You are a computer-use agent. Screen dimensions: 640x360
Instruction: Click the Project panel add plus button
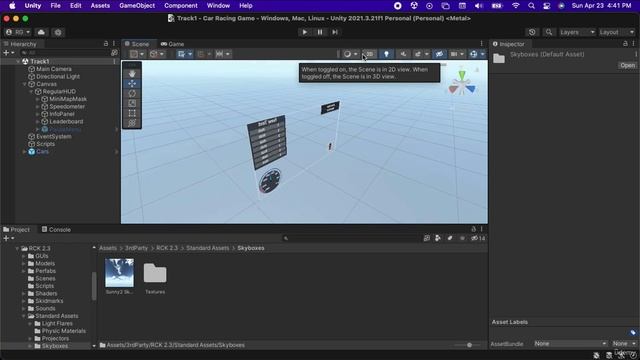click(x=8, y=238)
